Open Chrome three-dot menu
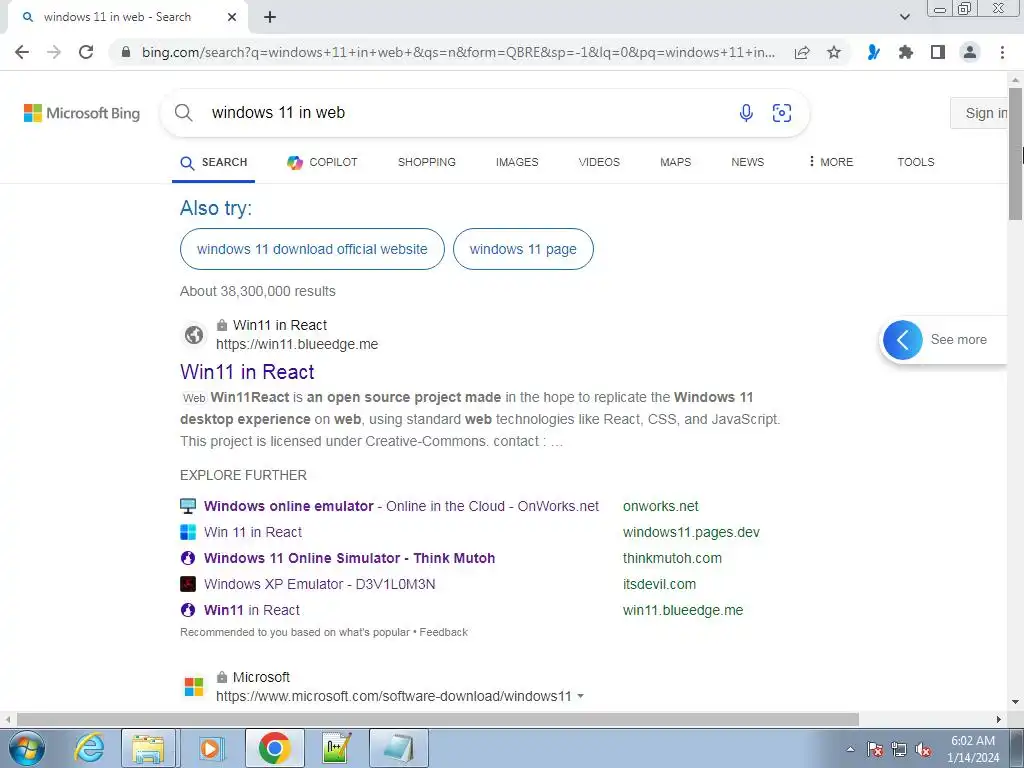The image size is (1024, 768). pos(1002,52)
